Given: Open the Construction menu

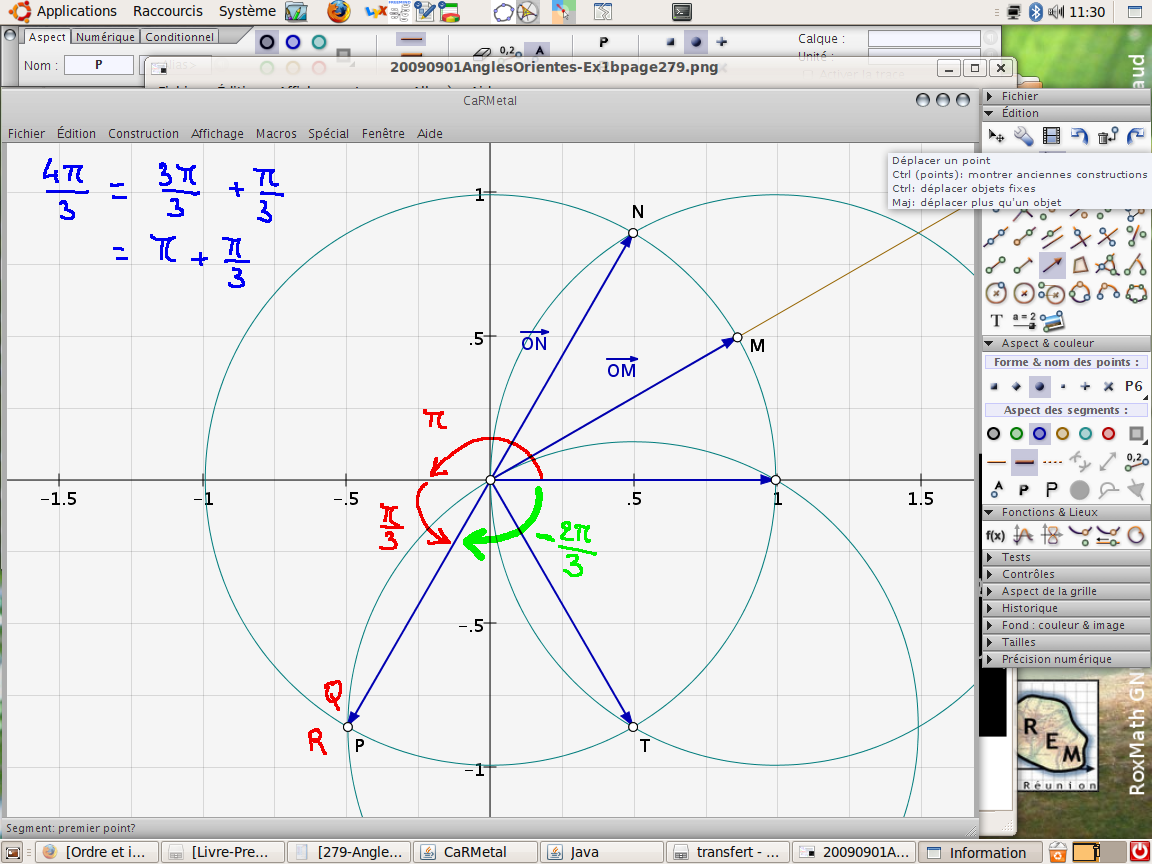Looking at the screenshot, I should tap(143, 133).
